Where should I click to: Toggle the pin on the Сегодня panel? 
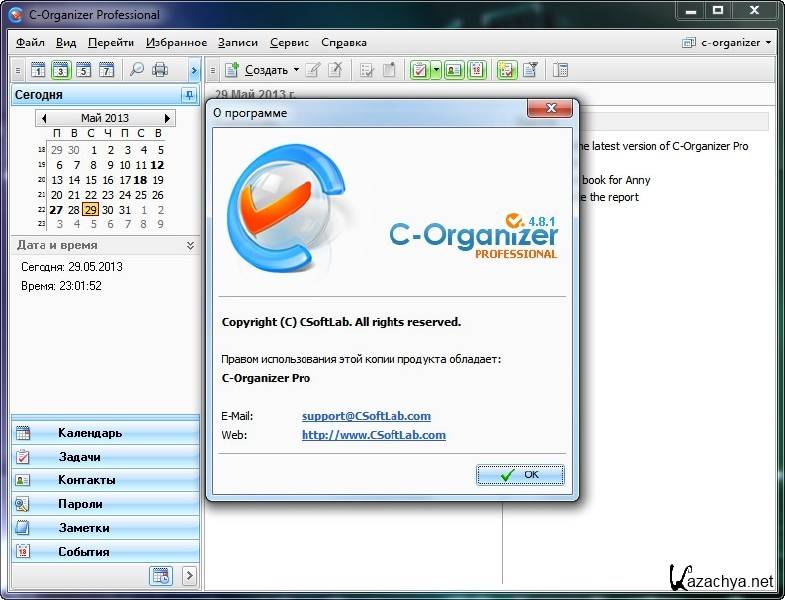point(189,95)
